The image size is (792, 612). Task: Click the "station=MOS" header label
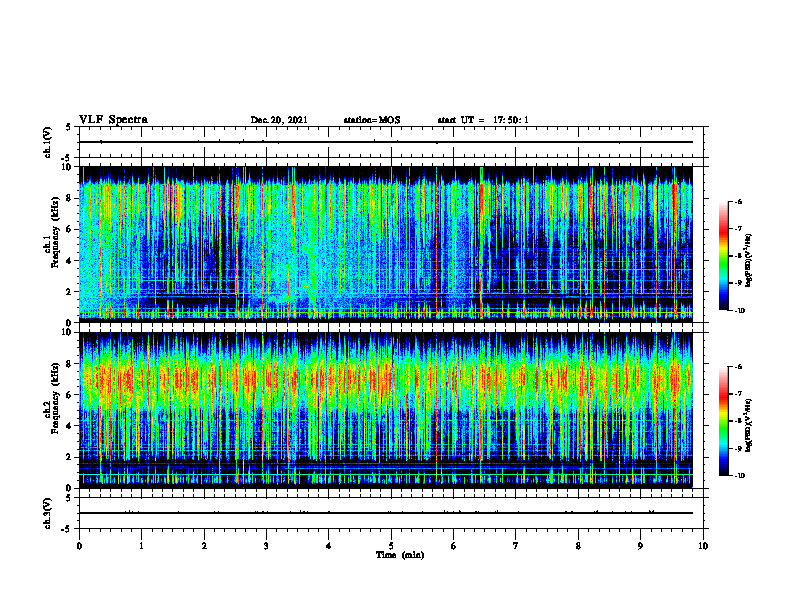[x=372, y=120]
